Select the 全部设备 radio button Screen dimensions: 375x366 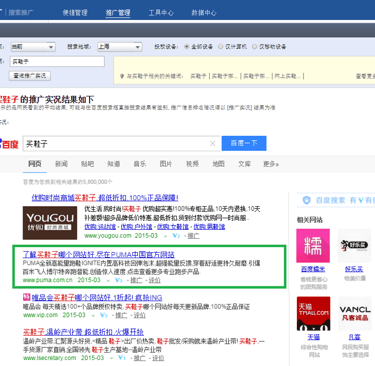187,47
